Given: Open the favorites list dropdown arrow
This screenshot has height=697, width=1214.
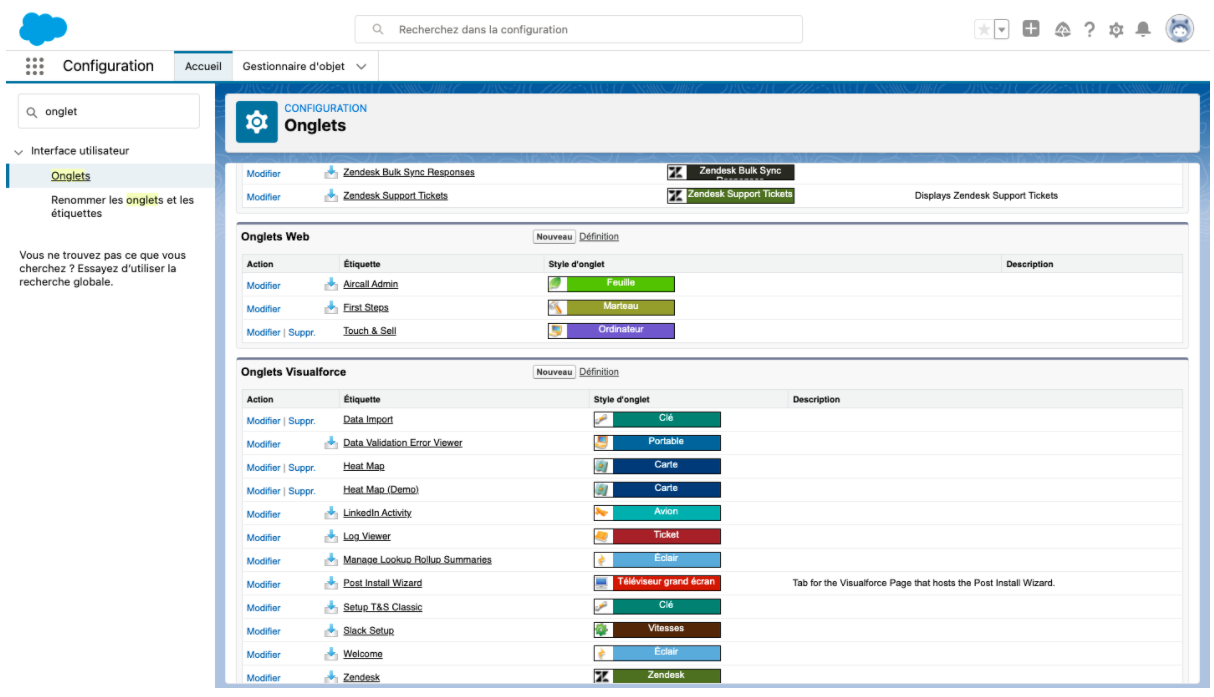Looking at the screenshot, I should coord(1002,30).
